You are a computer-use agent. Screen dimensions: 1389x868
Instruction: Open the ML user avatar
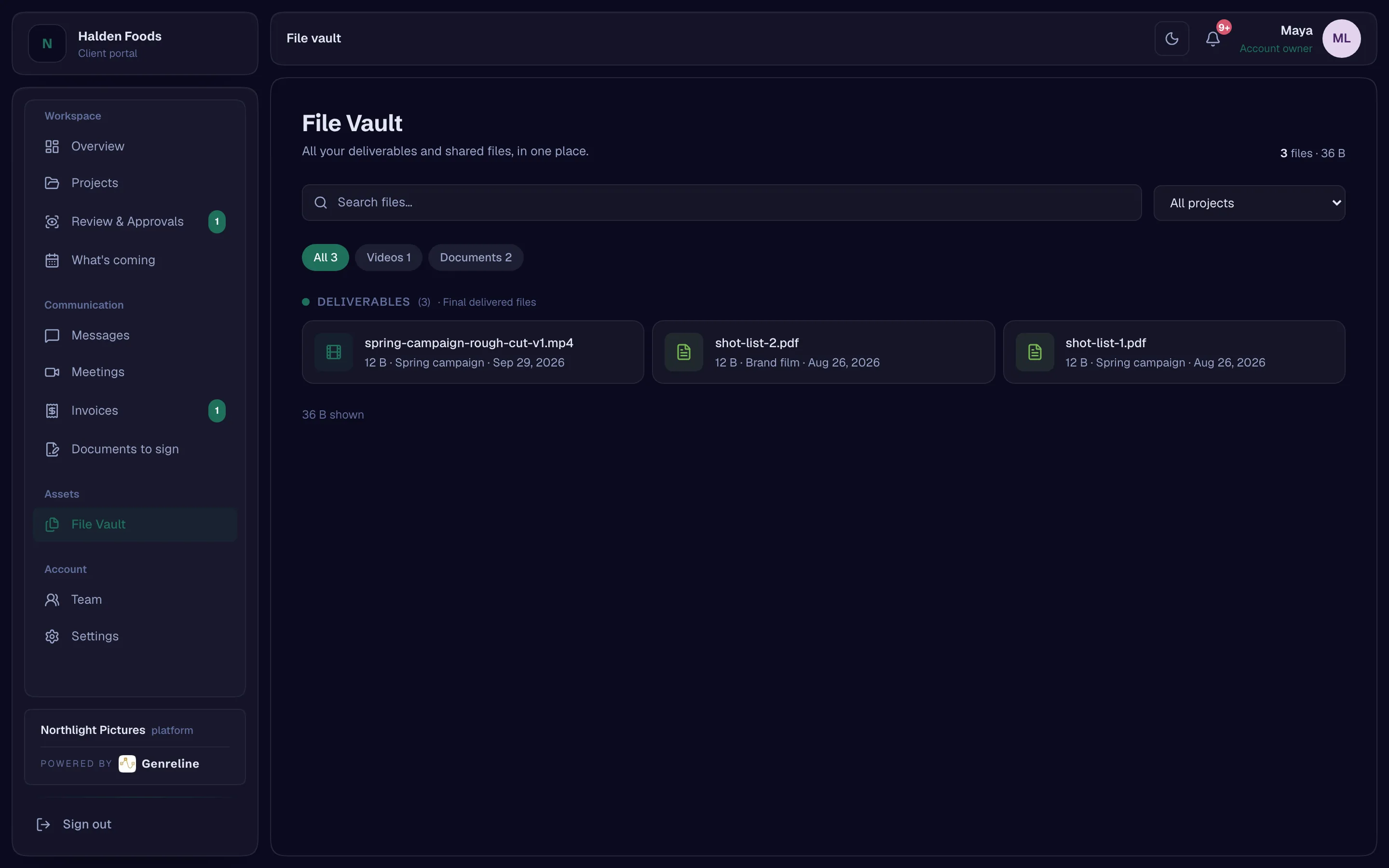pos(1341,39)
